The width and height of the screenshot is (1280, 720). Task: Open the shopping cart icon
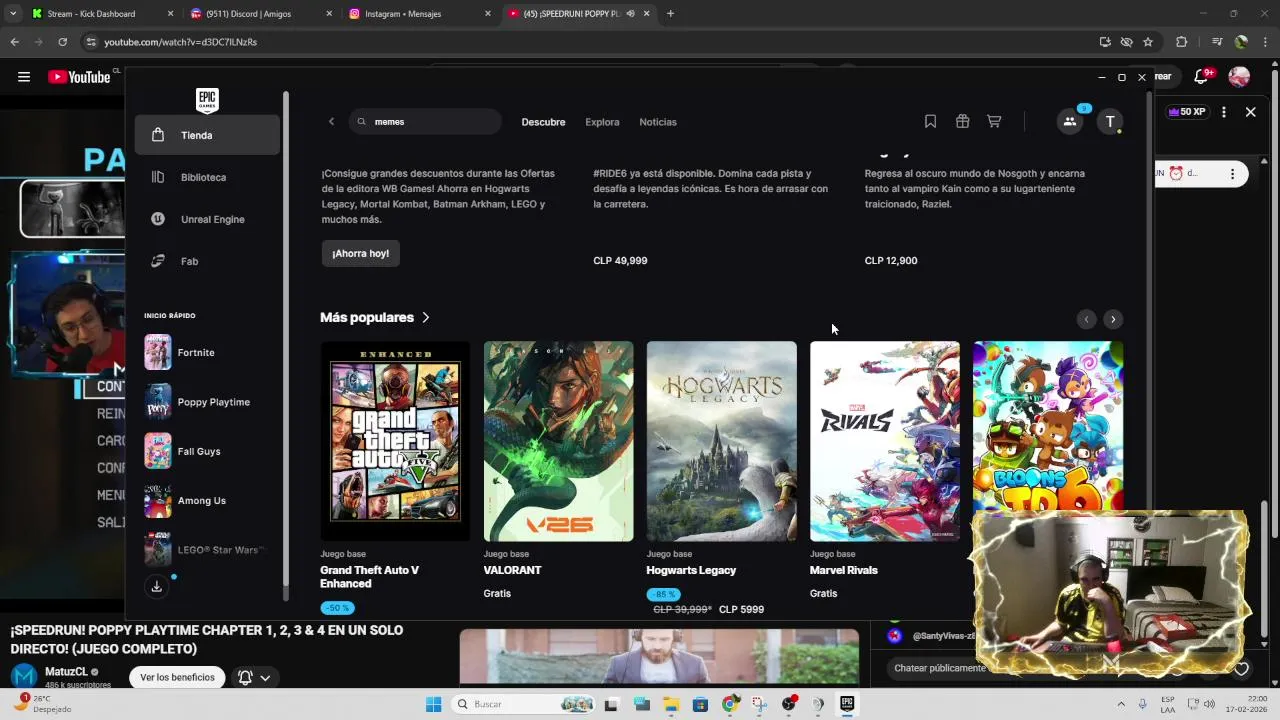click(x=994, y=121)
